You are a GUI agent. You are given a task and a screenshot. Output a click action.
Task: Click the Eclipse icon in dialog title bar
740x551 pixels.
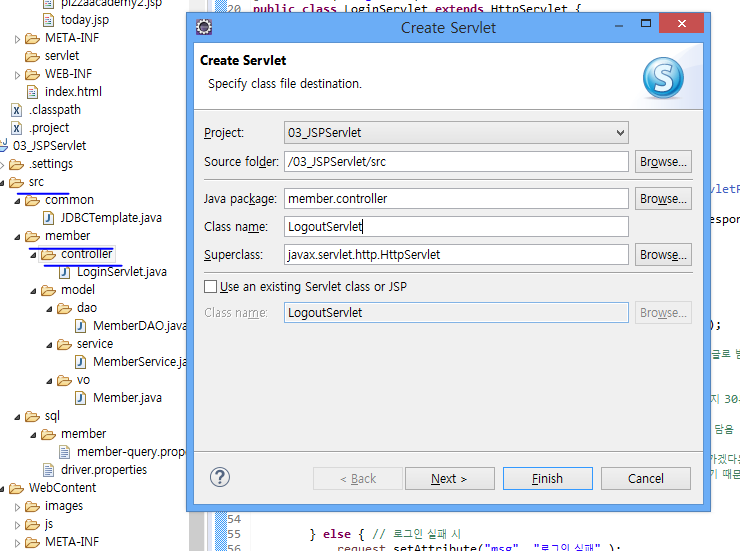tap(204, 28)
